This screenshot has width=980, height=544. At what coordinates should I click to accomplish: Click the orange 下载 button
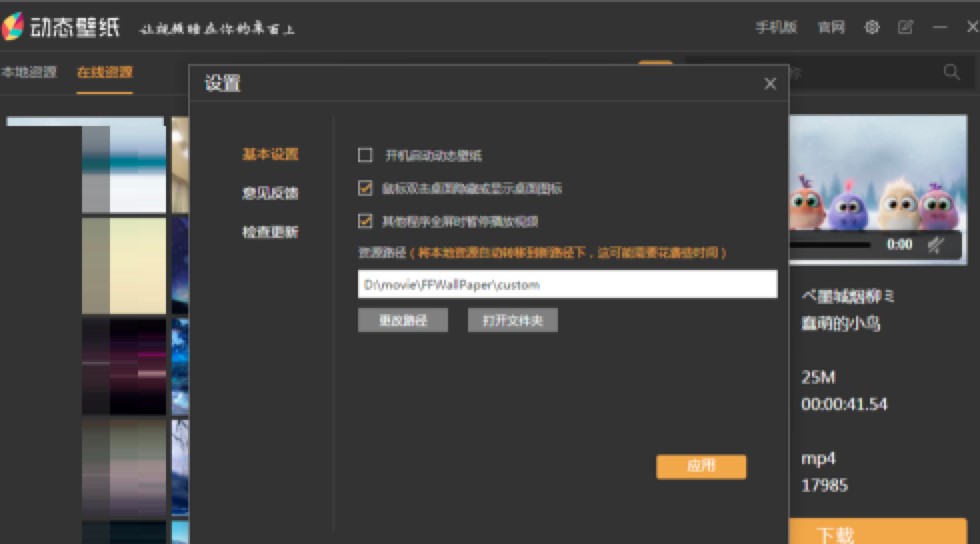[878, 531]
